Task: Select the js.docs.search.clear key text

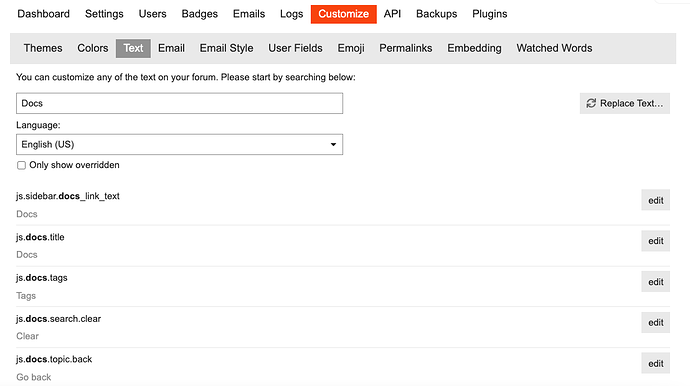Action: pos(59,319)
